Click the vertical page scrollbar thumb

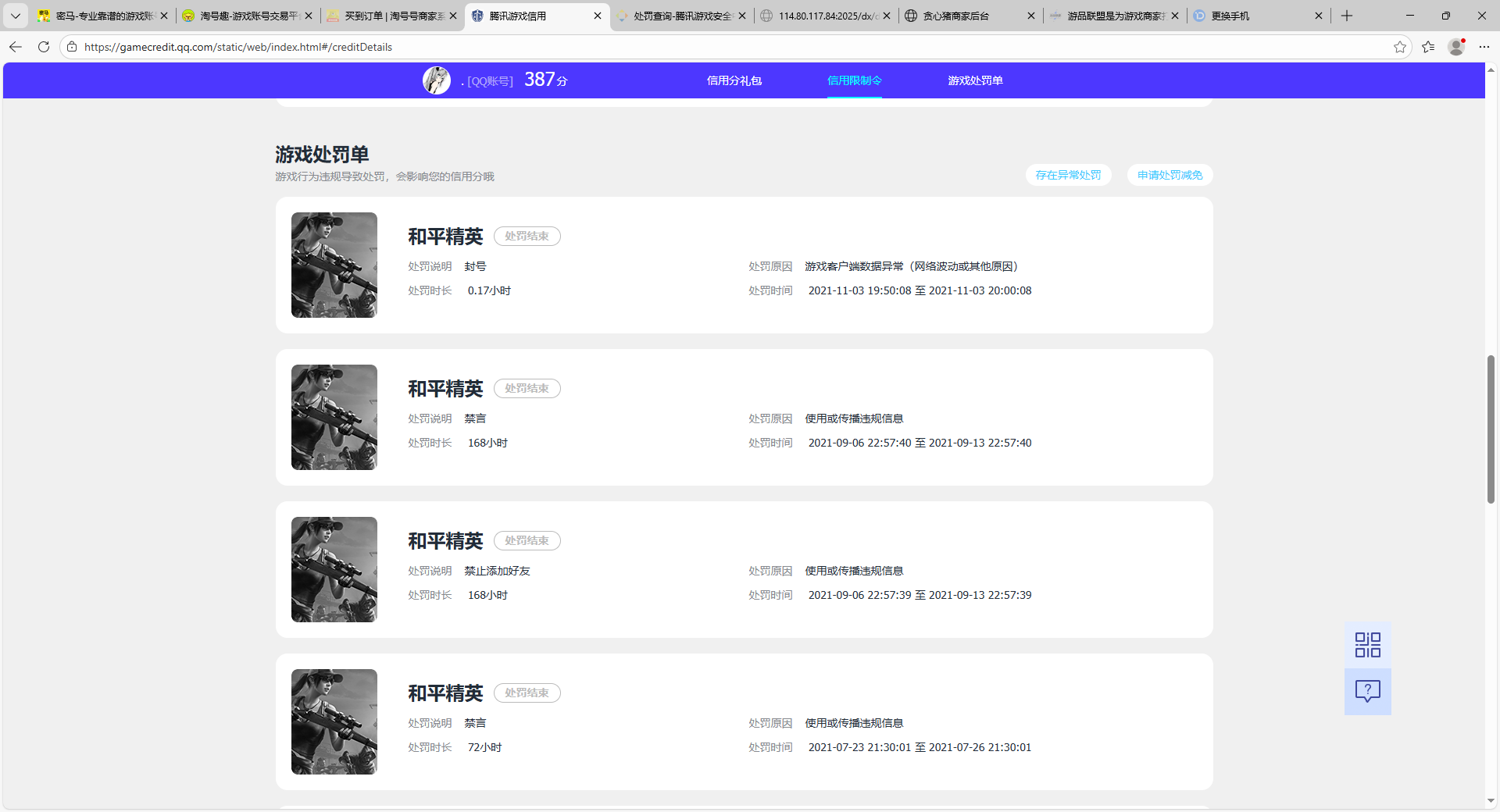tap(1491, 429)
